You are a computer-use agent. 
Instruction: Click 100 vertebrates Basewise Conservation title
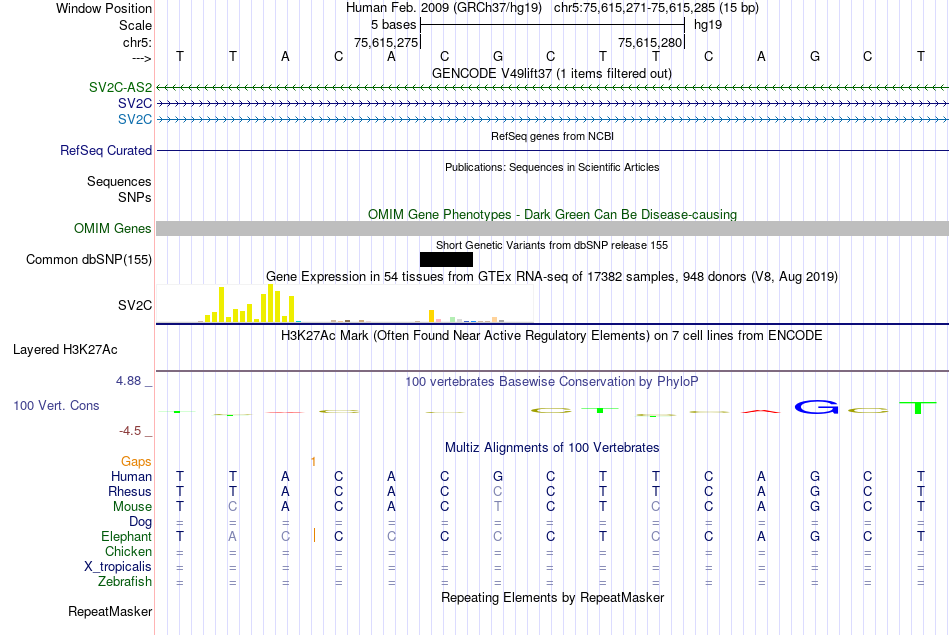[551, 382]
